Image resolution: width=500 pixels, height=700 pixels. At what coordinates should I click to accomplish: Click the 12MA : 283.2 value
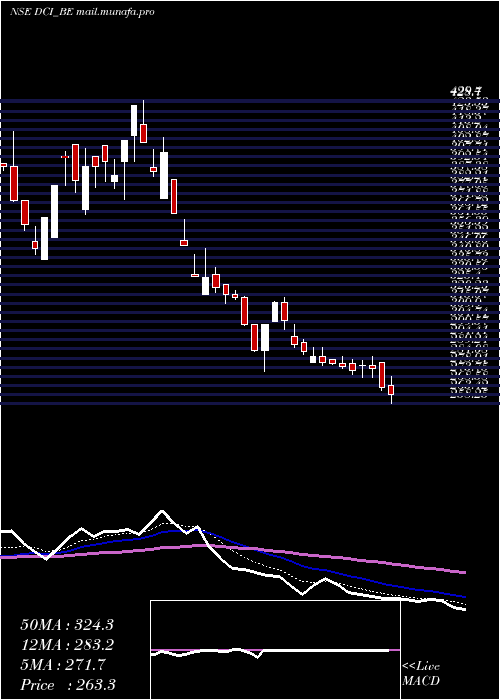coord(67,645)
